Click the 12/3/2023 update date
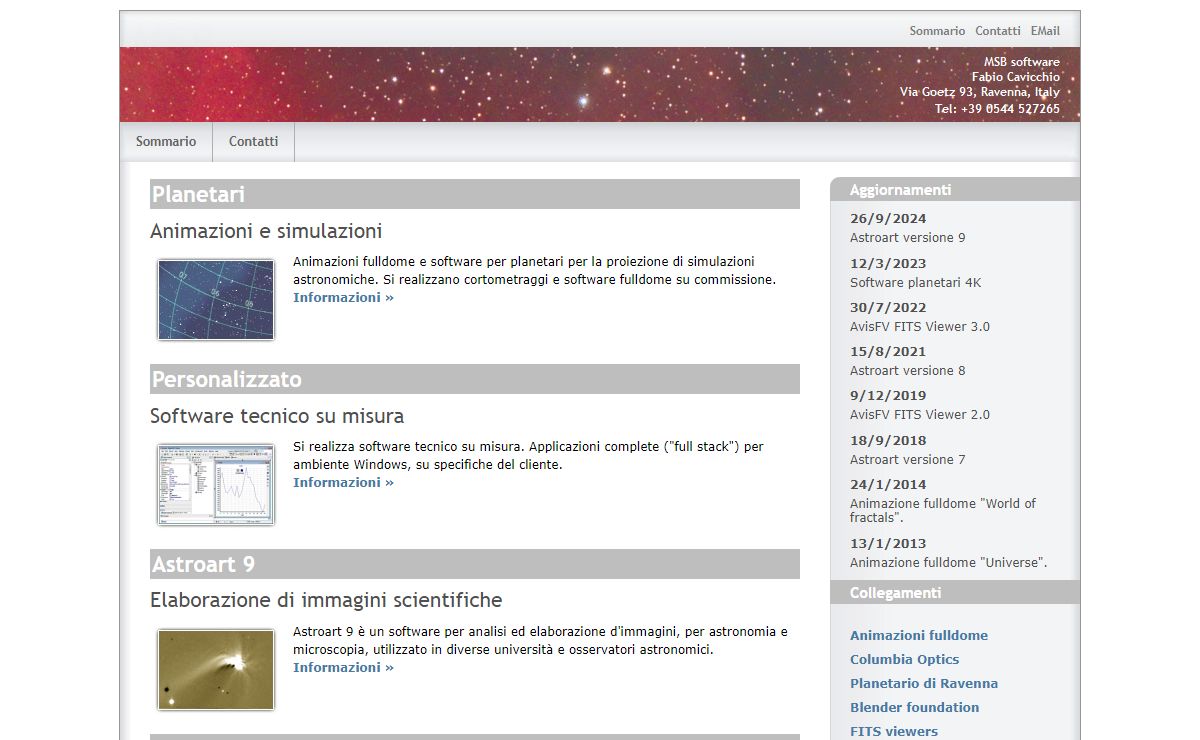The height and width of the screenshot is (740, 1200). [x=888, y=264]
